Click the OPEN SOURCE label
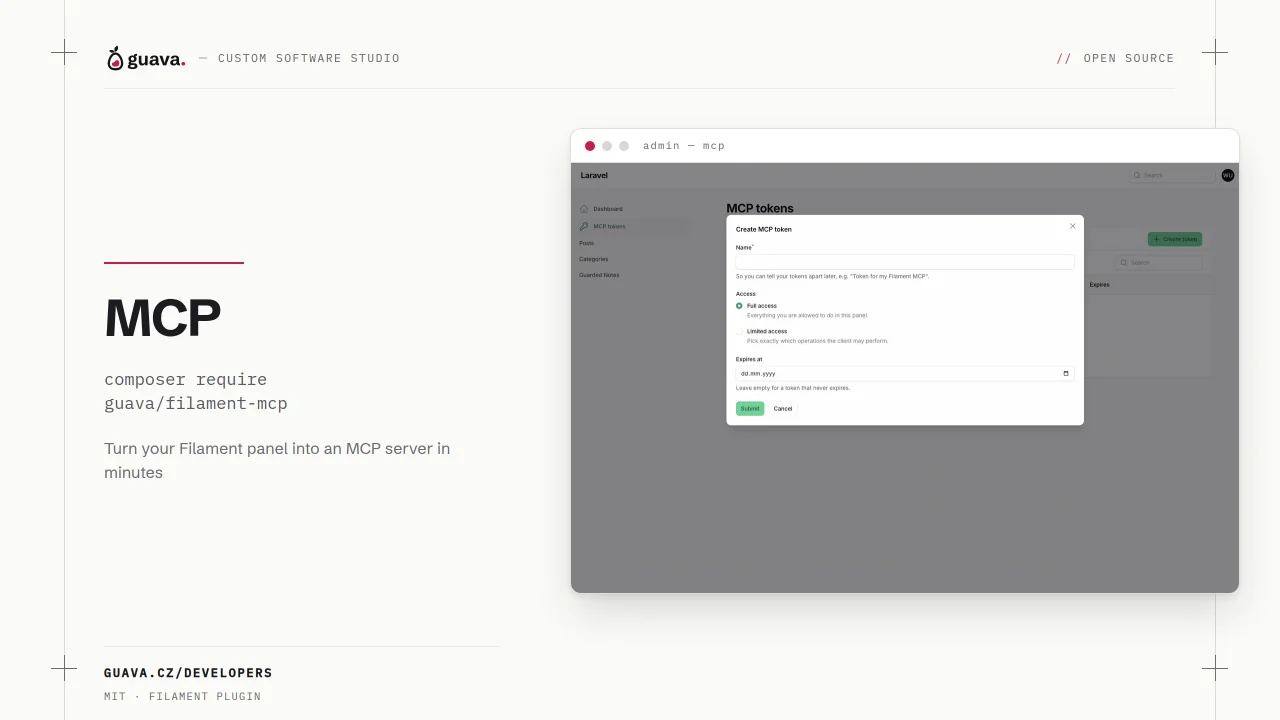1280x720 pixels. (1129, 58)
